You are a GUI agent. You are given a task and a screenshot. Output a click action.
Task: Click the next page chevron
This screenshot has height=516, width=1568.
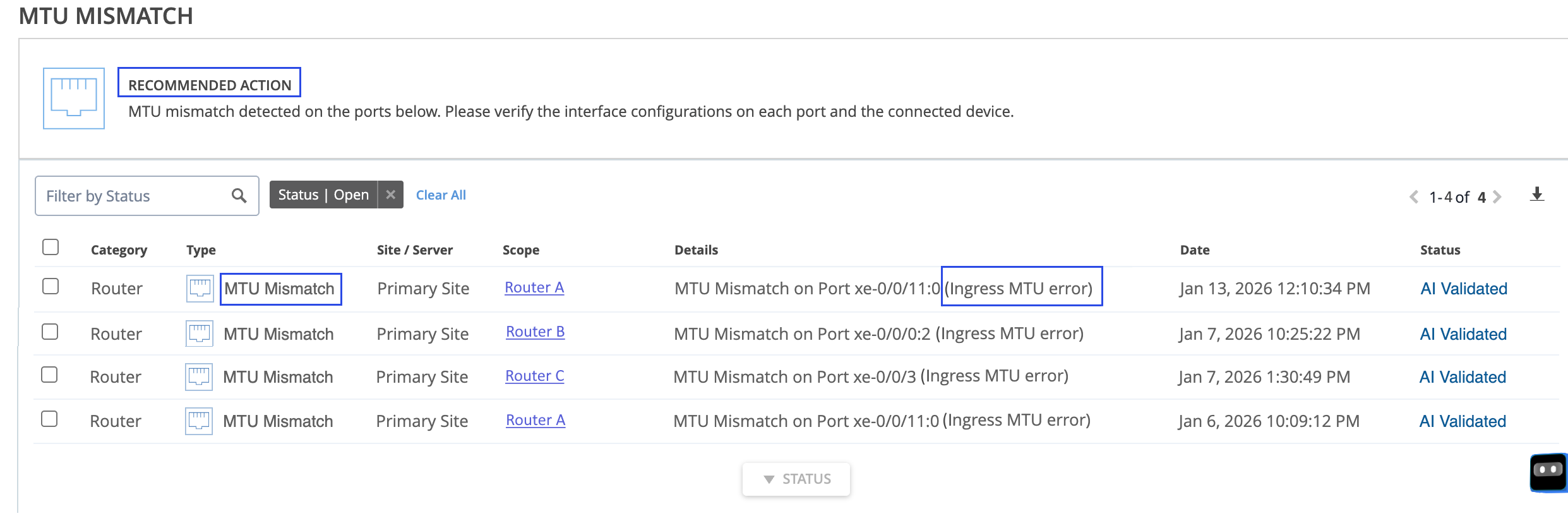(x=1495, y=197)
